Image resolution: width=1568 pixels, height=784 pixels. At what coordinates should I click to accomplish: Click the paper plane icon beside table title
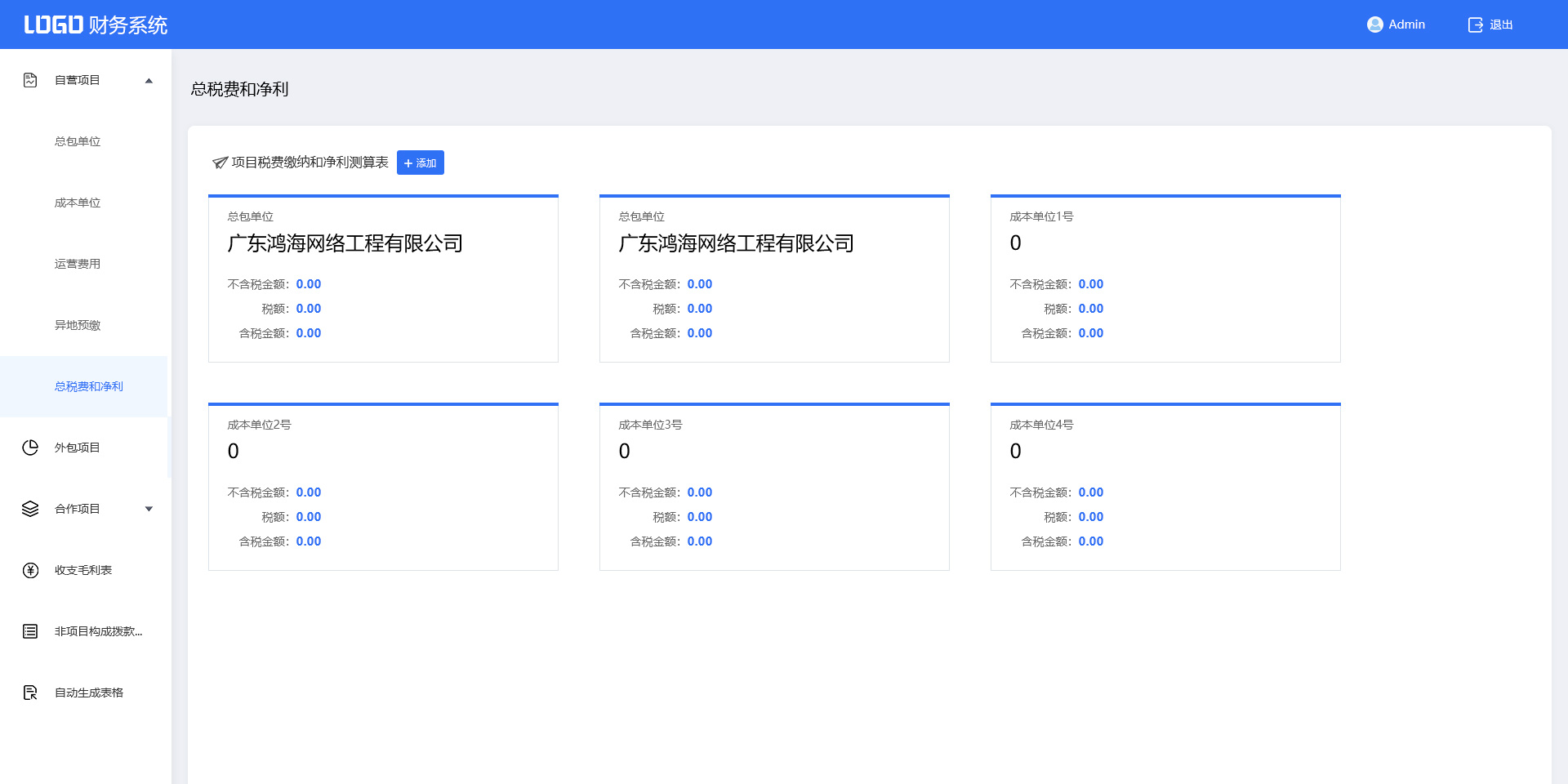click(220, 163)
